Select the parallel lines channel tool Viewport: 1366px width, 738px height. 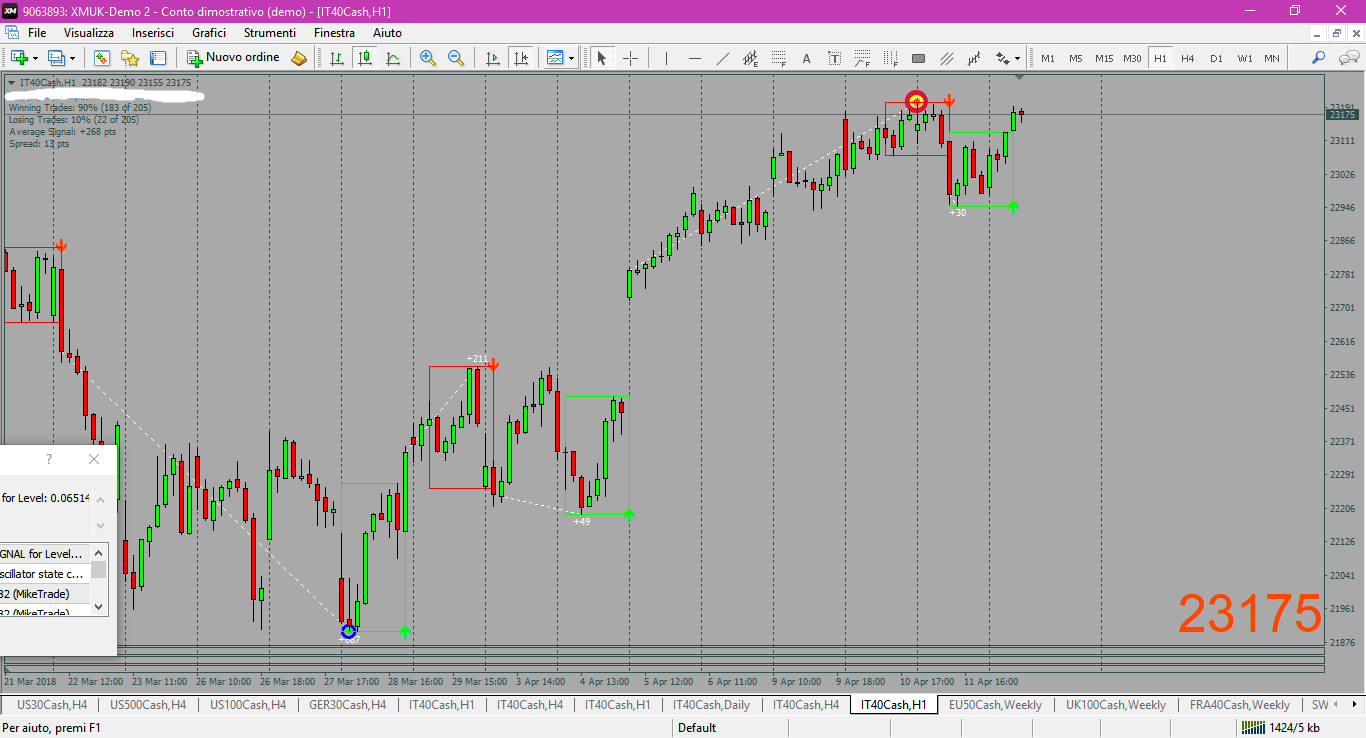point(947,58)
